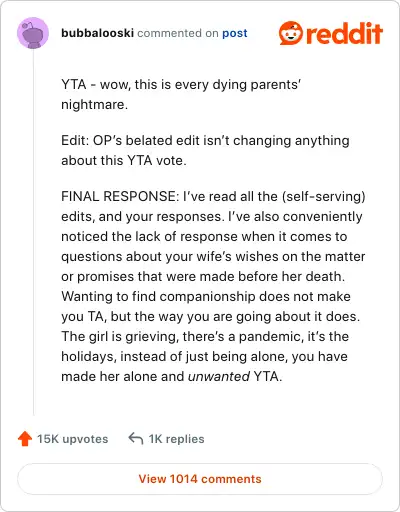Select the reply curved-arrow icon
The image size is (400, 512).
click(x=136, y=439)
